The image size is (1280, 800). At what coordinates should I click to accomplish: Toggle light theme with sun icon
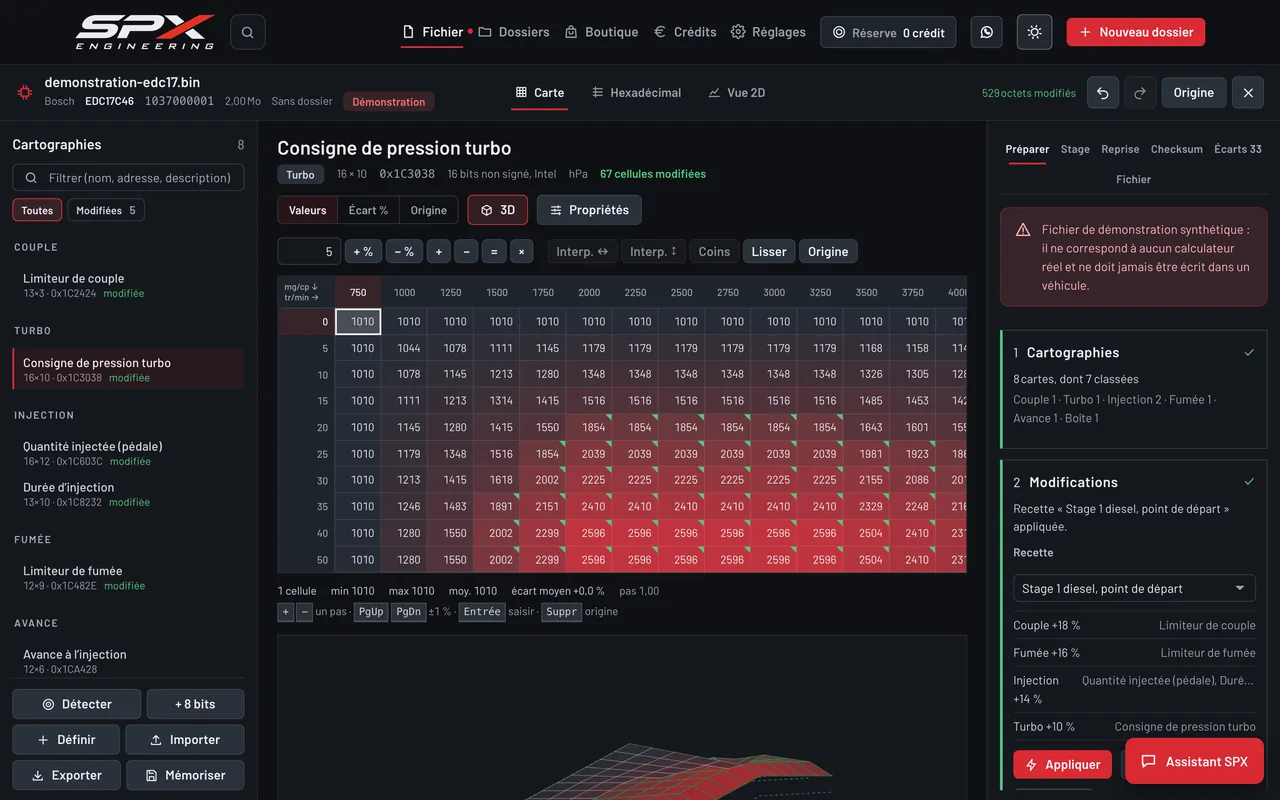tap(1034, 32)
